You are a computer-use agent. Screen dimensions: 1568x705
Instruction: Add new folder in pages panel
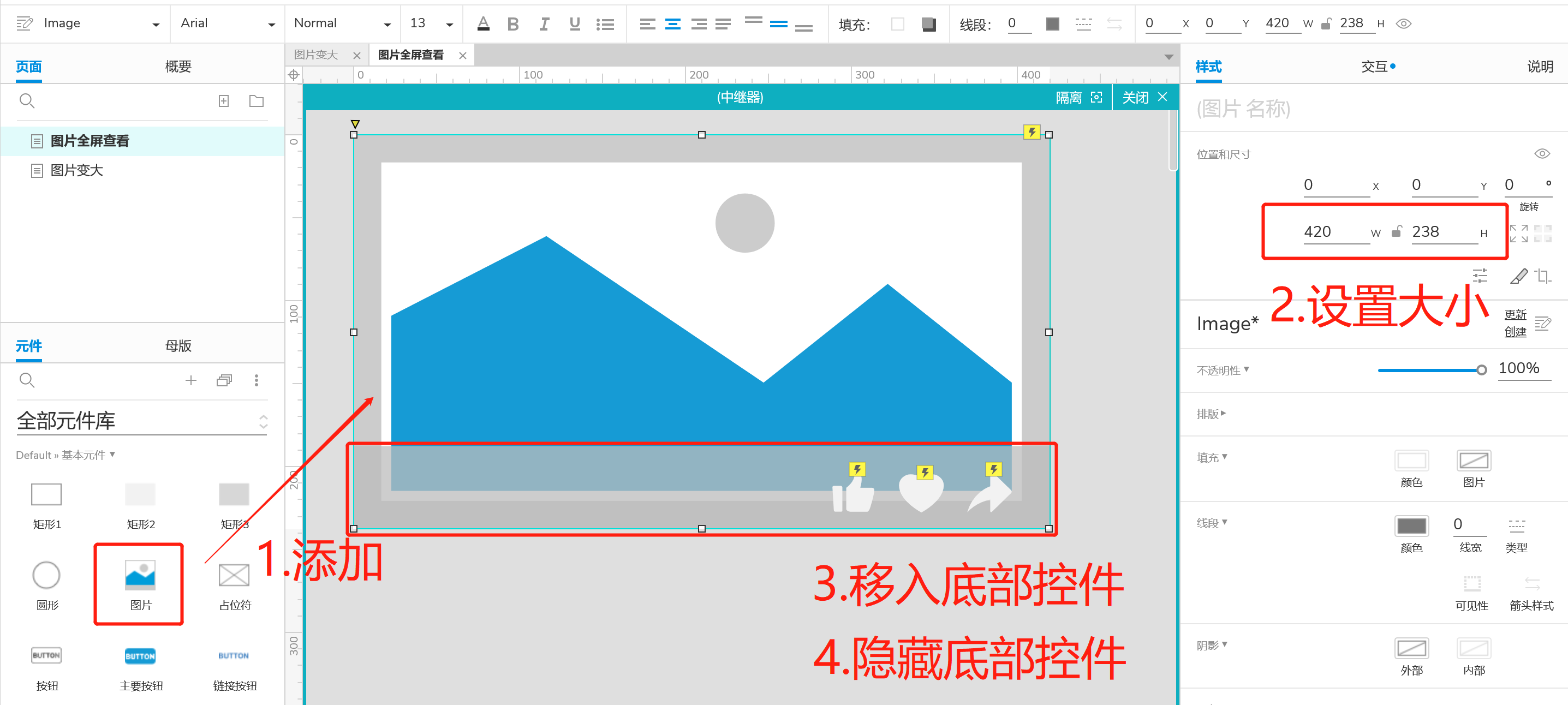[x=257, y=101]
